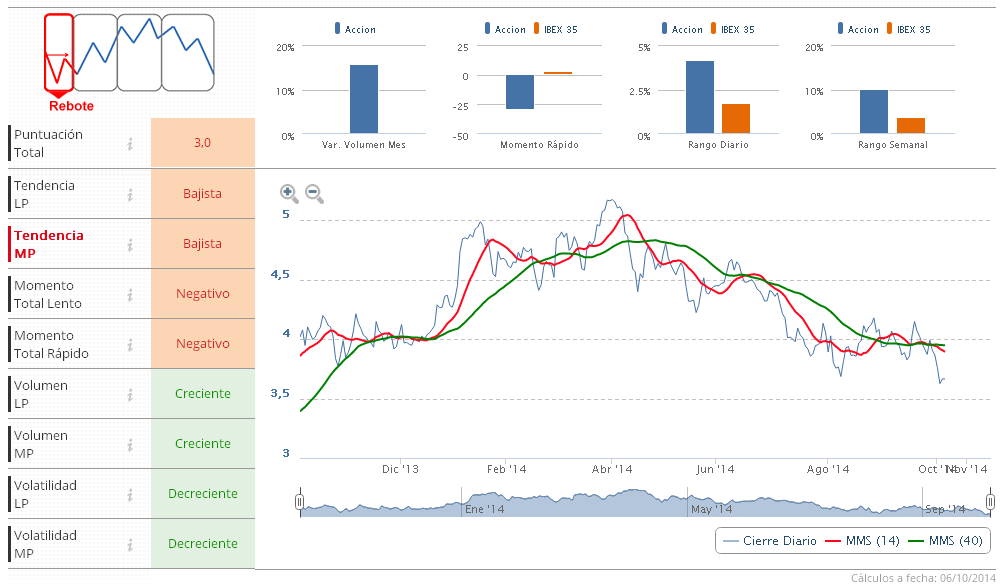Toggle the Cierre Diario series in legend
Screen dimensions: 1005x587
[x=768, y=541]
